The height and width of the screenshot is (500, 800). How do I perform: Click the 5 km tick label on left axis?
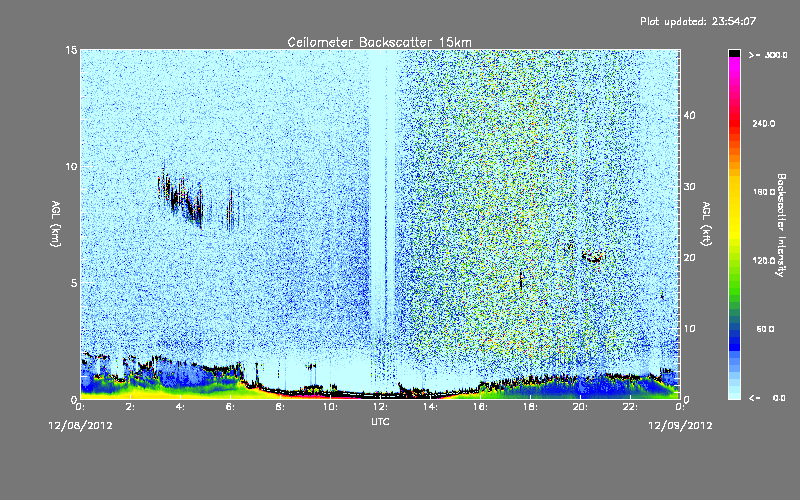74,283
